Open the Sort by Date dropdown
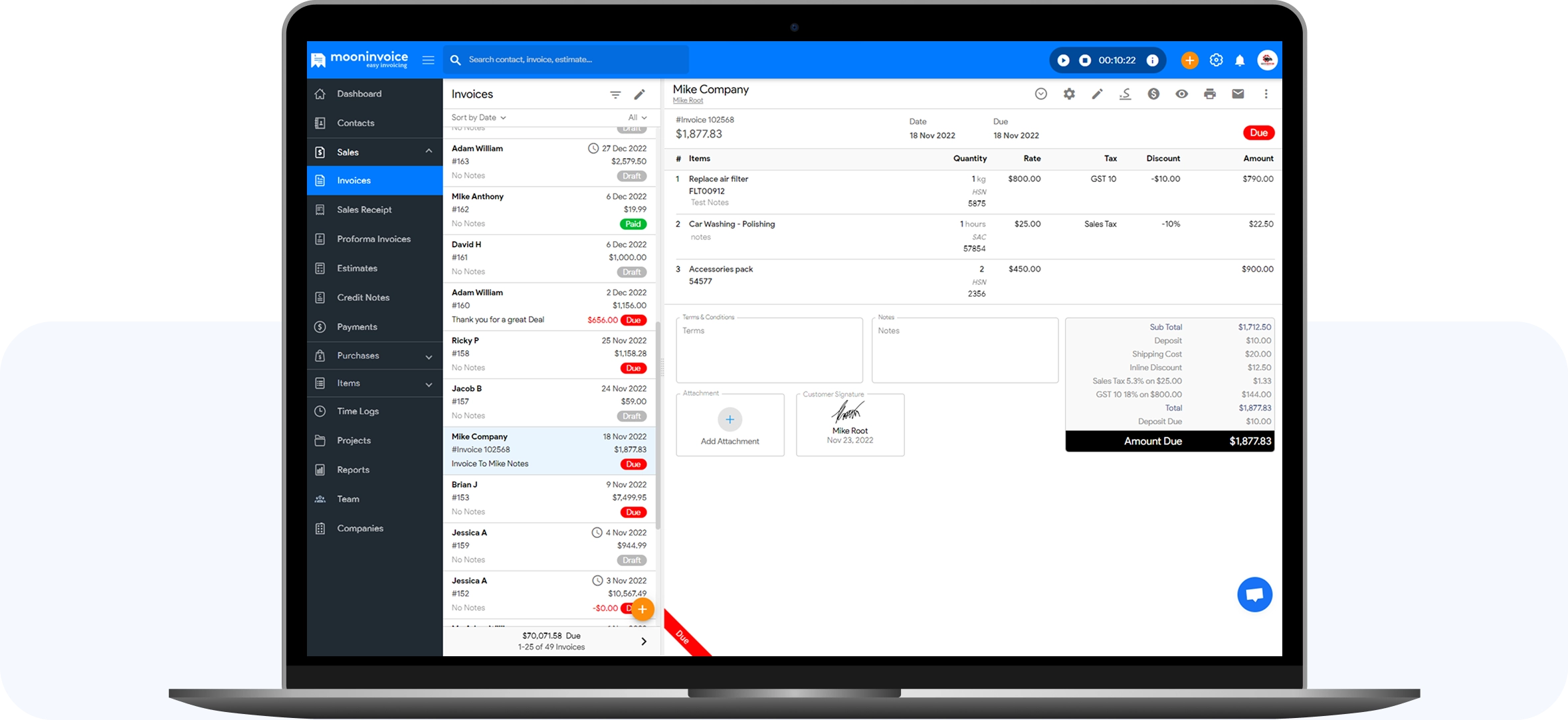 pyautogui.click(x=478, y=118)
